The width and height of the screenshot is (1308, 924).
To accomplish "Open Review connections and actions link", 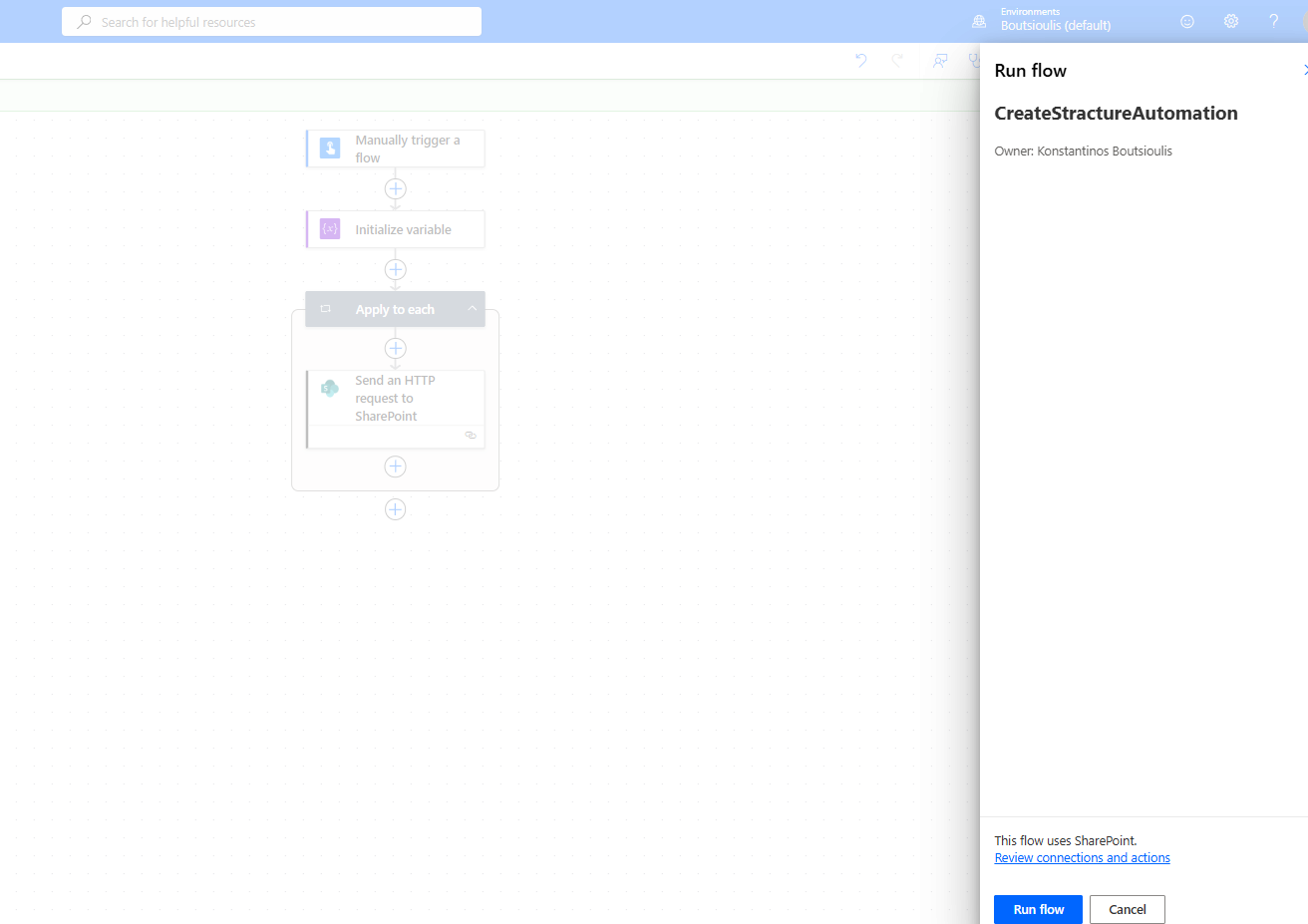I will [1082, 858].
